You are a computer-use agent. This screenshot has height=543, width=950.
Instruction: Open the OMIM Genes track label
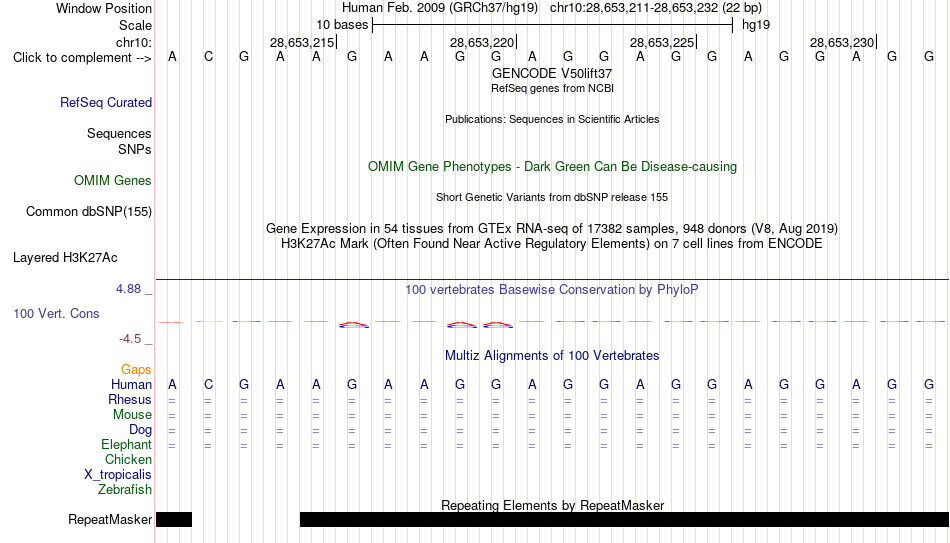[113, 181]
